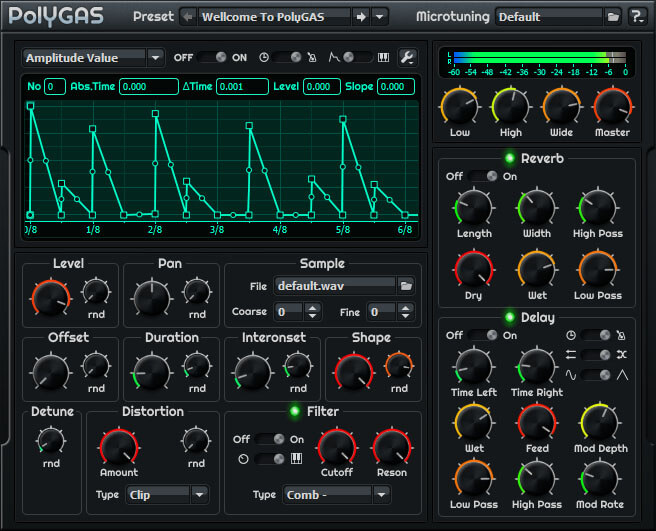Click the piano keys icon in envelope toolbar
The image size is (656, 531).
[383, 57]
